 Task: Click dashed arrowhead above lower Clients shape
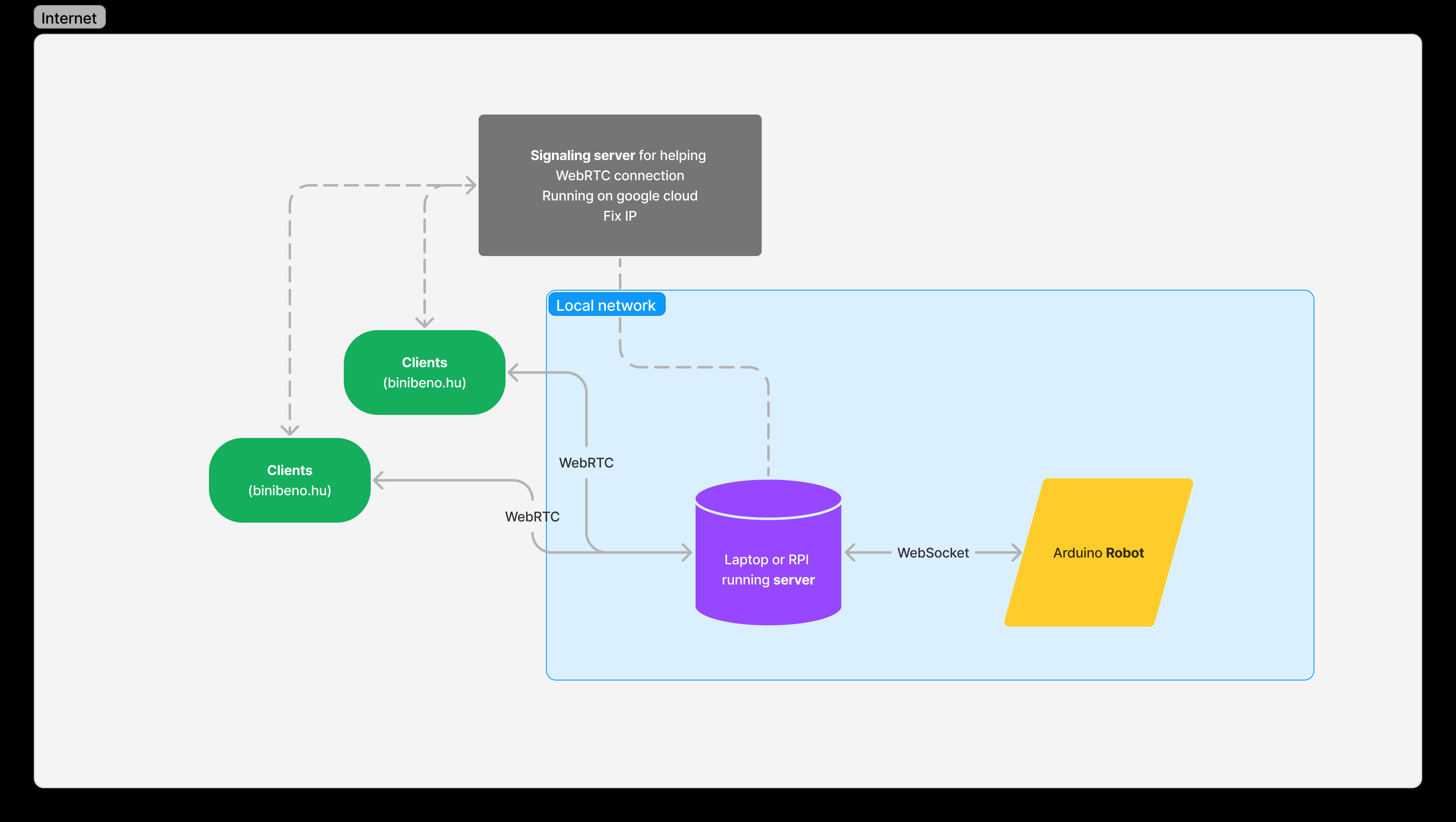pos(290,430)
